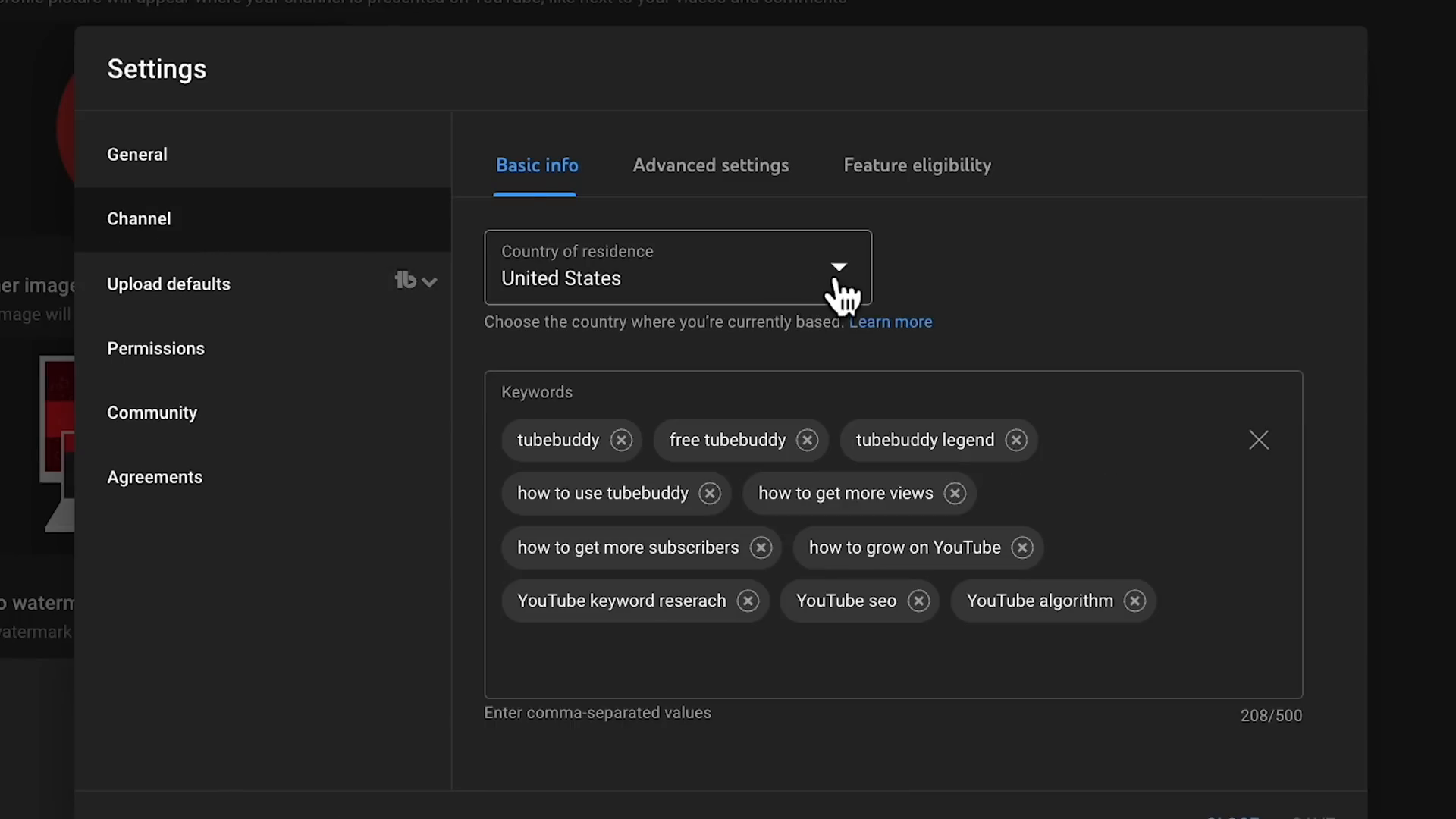Select Channel in the settings sidebar
The image size is (1456, 819).
tap(262, 219)
